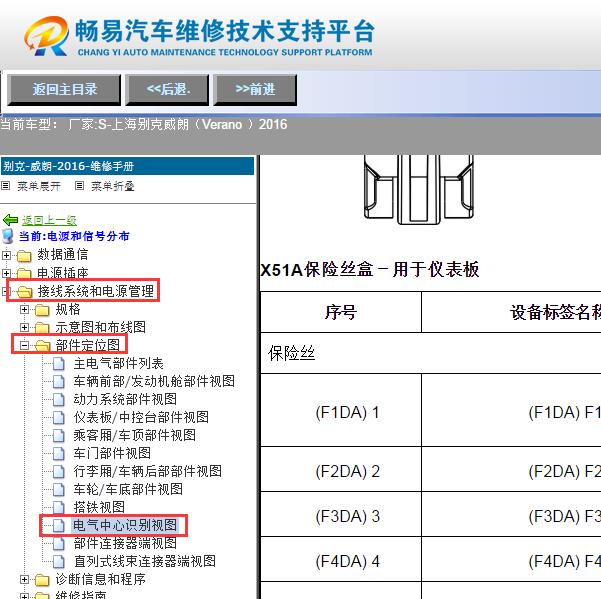601x599 pixels.
Task: Expand the 电源插座 folder node
Action: (6, 273)
